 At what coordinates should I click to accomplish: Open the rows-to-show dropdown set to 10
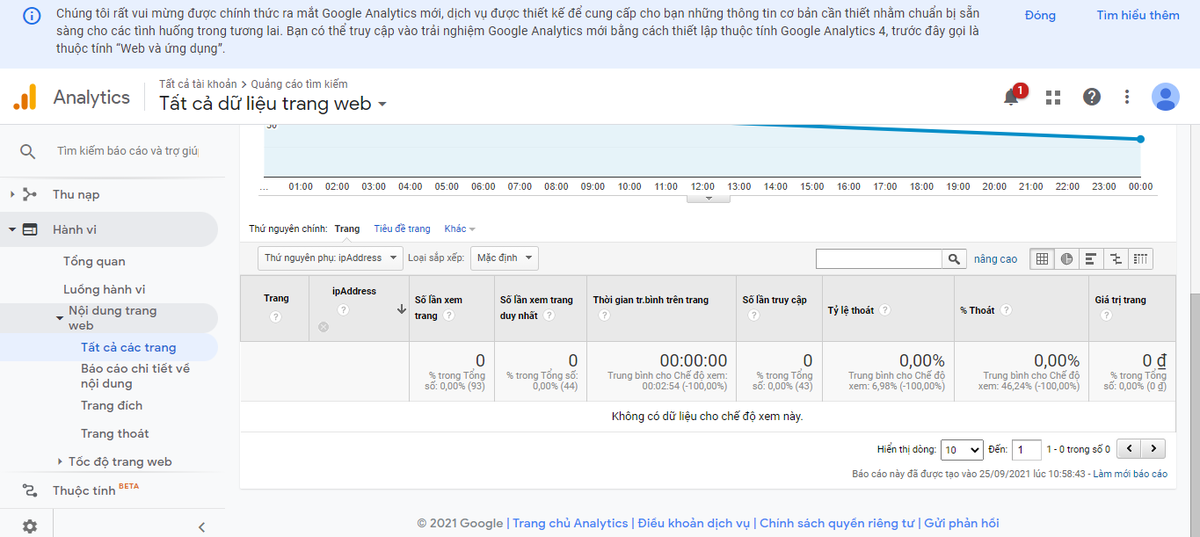[962, 449]
